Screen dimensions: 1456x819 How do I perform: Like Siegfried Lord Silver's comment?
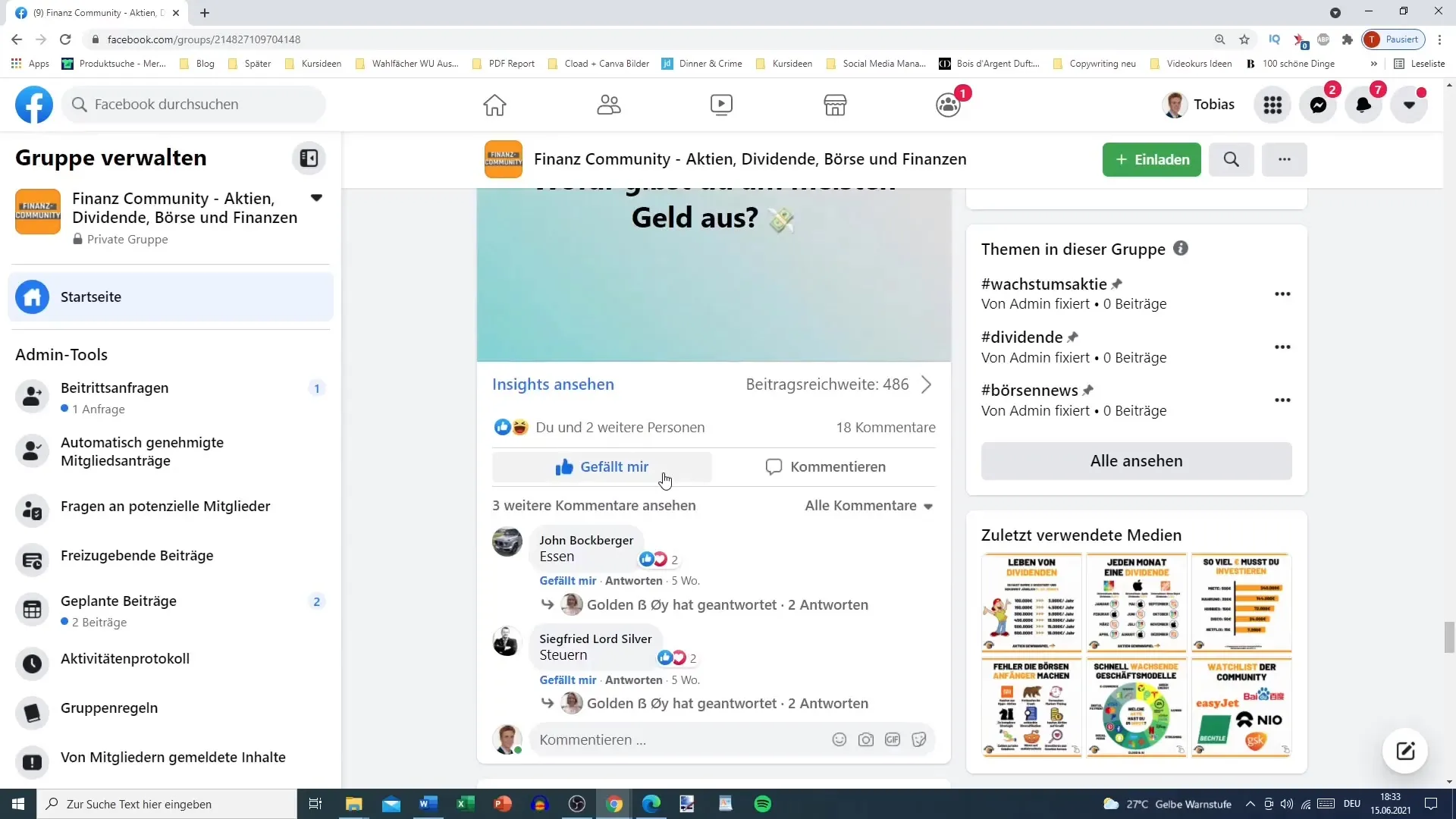click(567, 680)
